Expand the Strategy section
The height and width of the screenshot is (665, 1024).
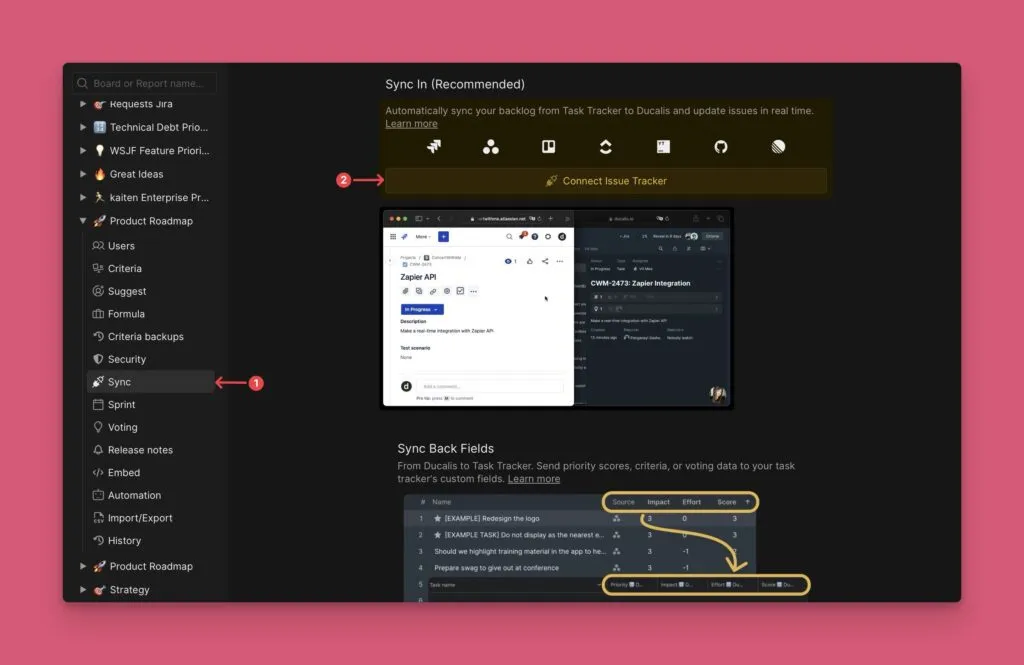[x=83, y=589]
